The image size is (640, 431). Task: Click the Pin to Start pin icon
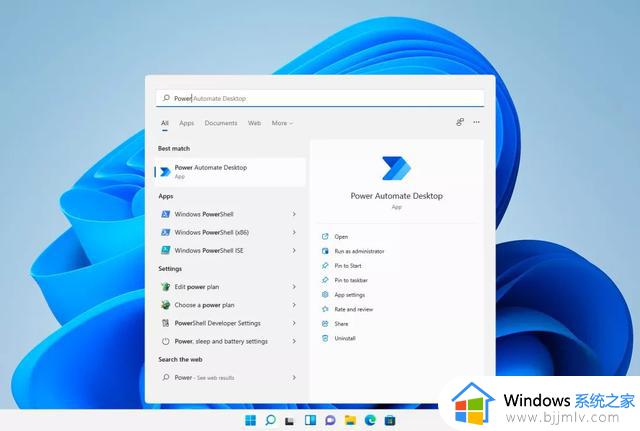pos(325,266)
